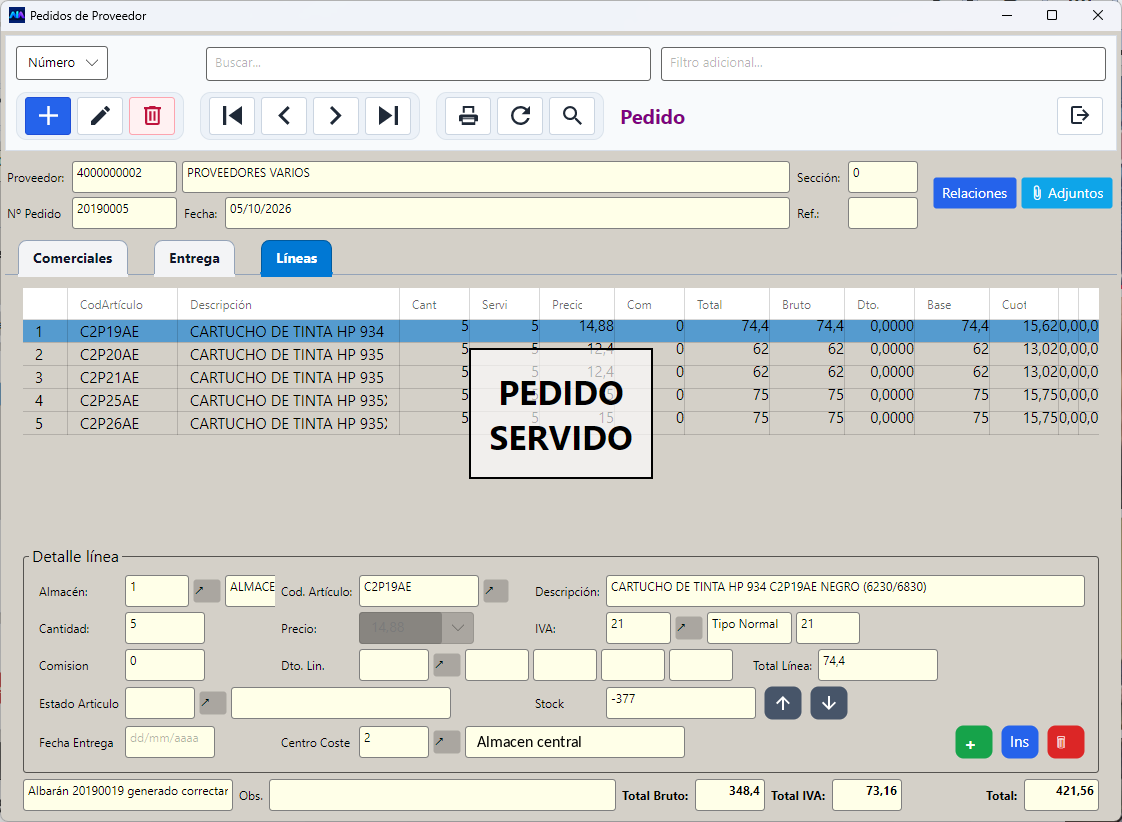Click PROVEEDORES VARIOS supplier name field
The image size is (1122, 822).
click(486, 177)
